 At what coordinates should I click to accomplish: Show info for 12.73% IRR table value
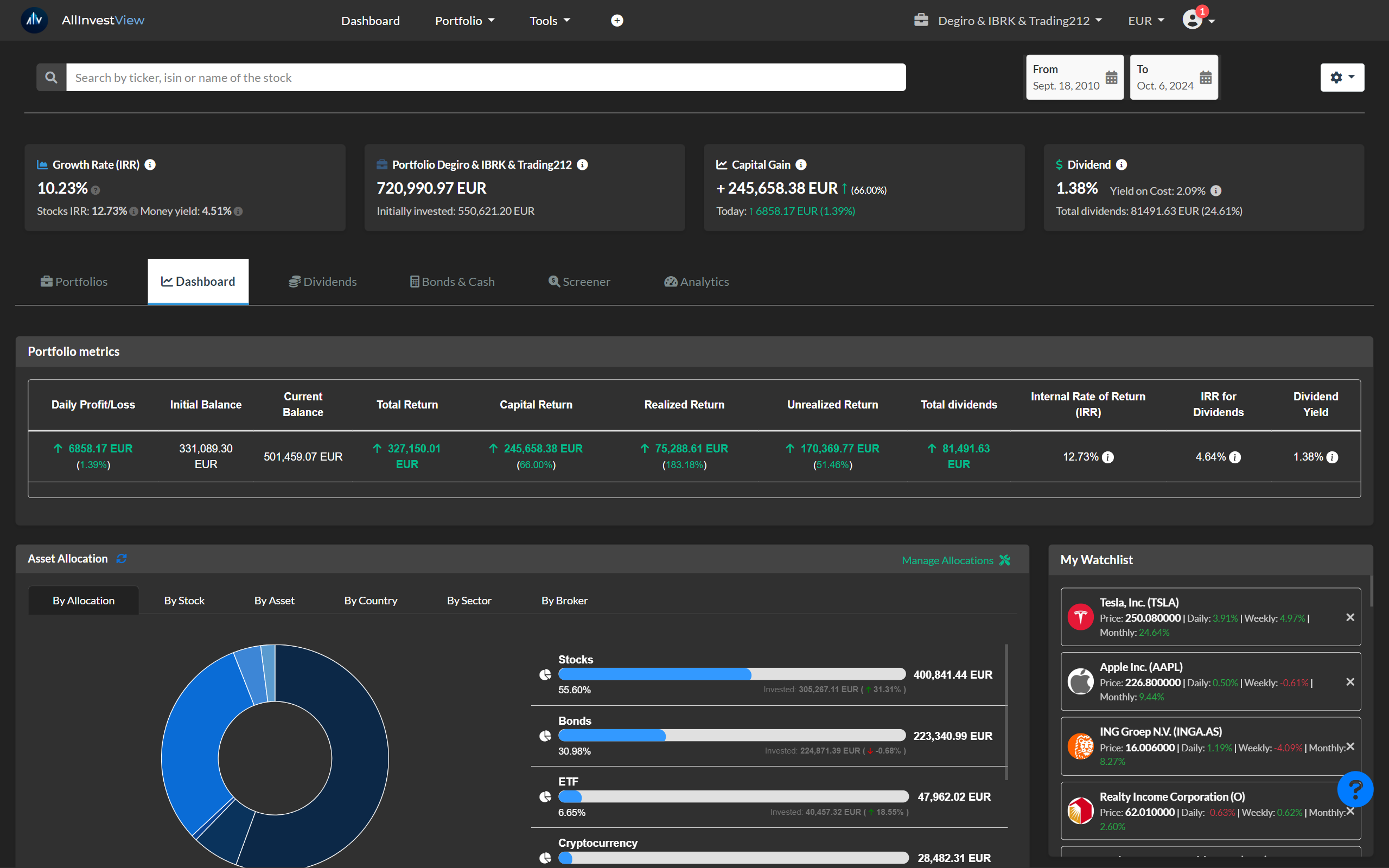click(x=1108, y=457)
